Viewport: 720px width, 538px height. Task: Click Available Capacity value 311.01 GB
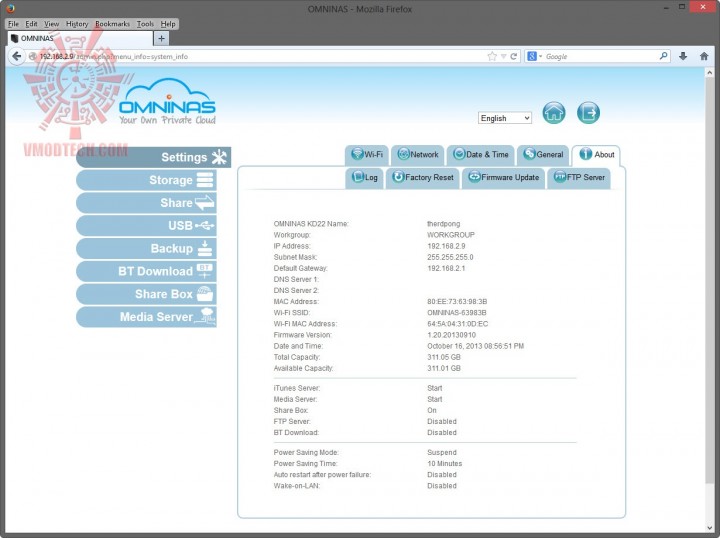pyautogui.click(x=444, y=368)
